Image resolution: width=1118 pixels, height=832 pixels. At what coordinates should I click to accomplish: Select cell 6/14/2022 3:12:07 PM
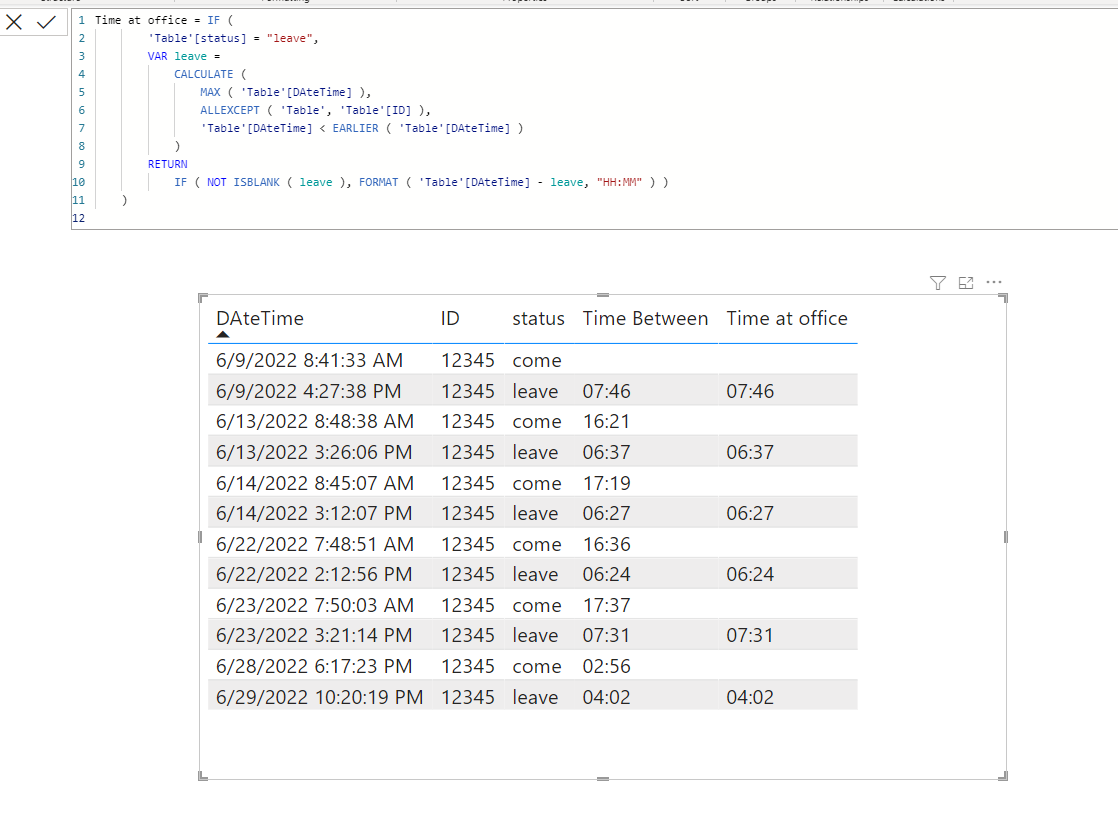tap(314, 513)
